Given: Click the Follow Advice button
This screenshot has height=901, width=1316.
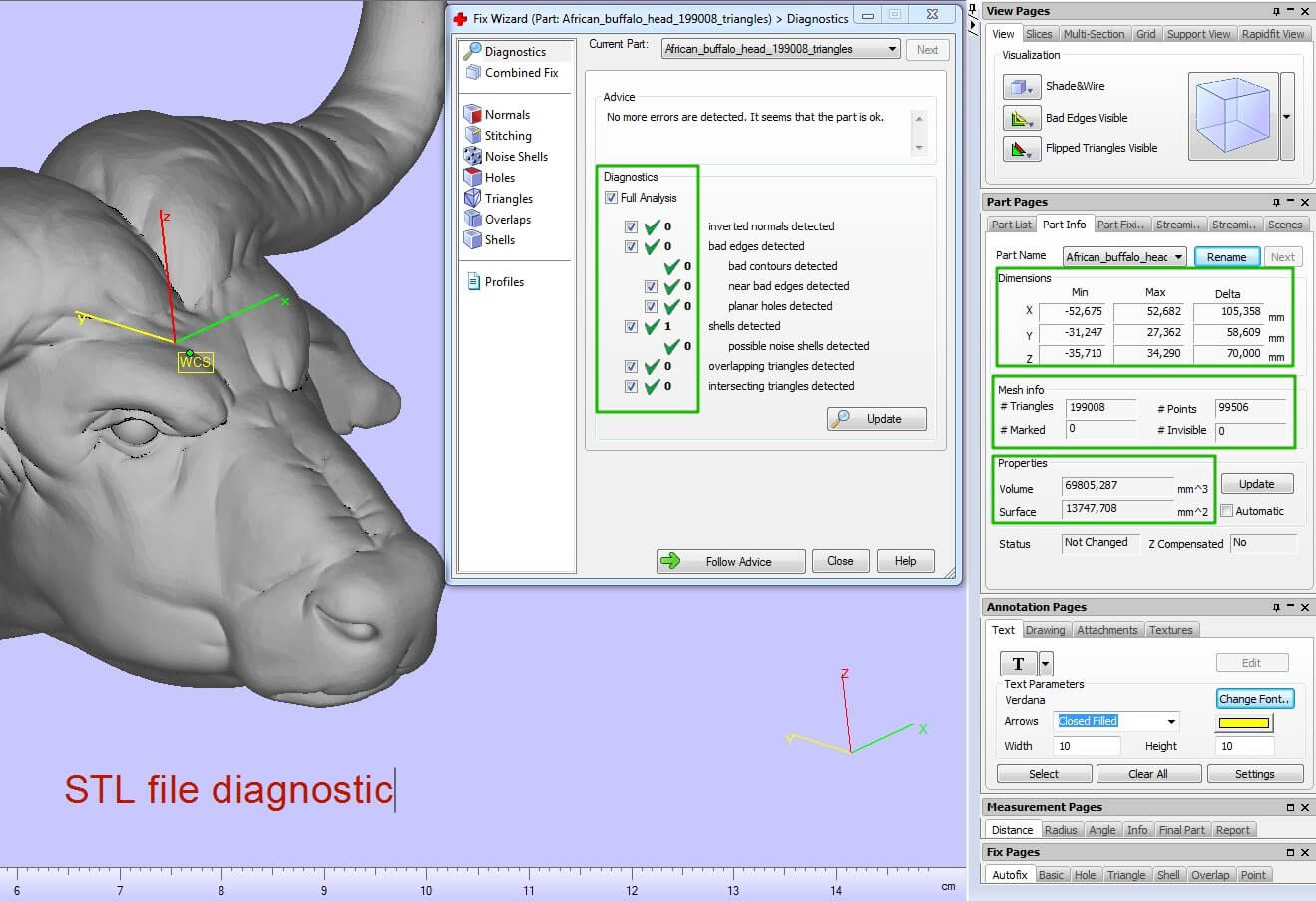Looking at the screenshot, I should [x=730, y=561].
